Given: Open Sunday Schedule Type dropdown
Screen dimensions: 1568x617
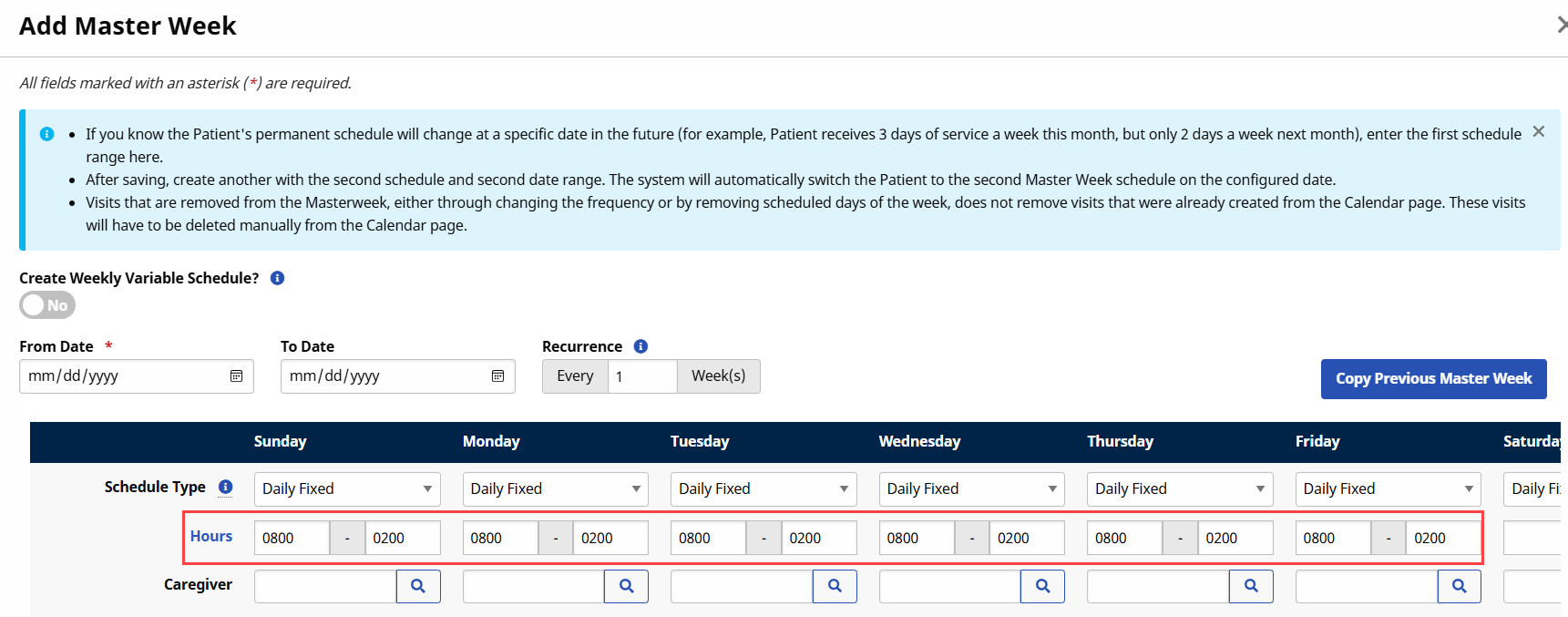Looking at the screenshot, I should 346,489.
